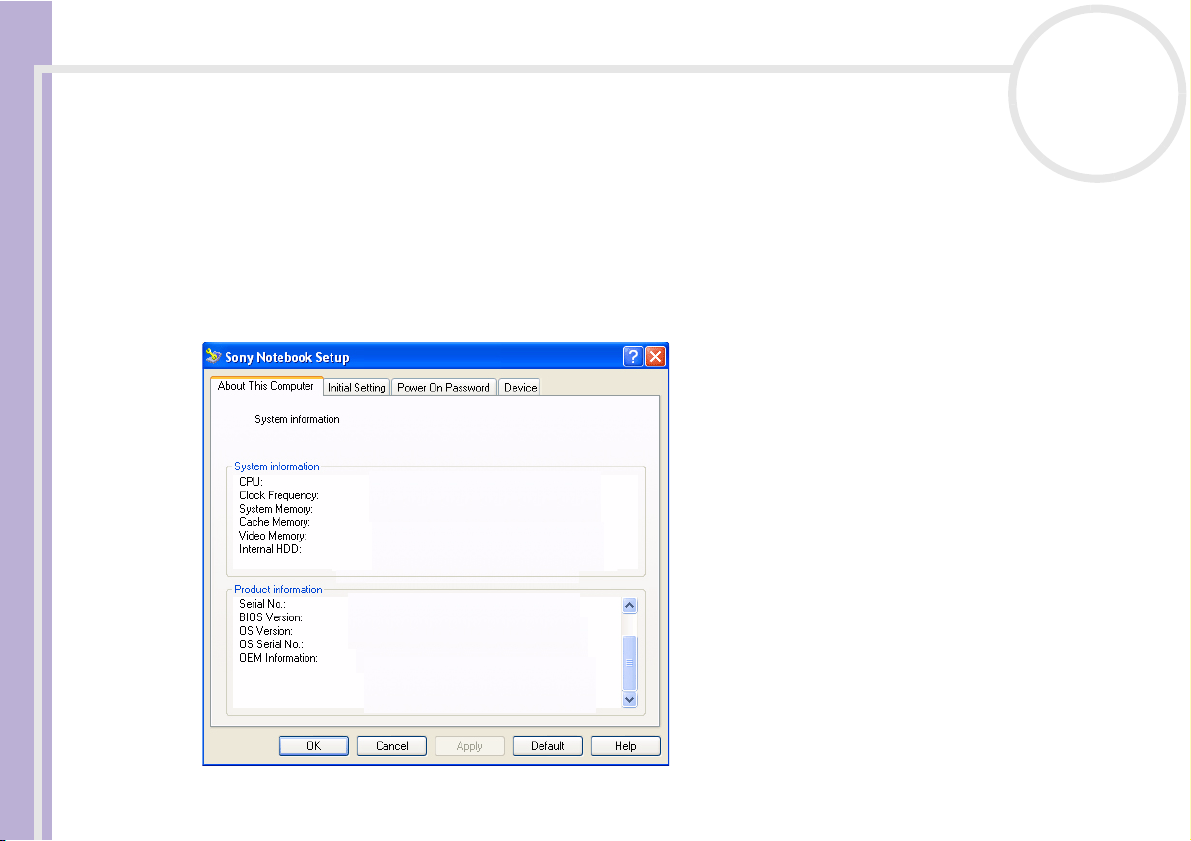
Task: Click the Product information scroll up arrow
Action: click(630, 605)
